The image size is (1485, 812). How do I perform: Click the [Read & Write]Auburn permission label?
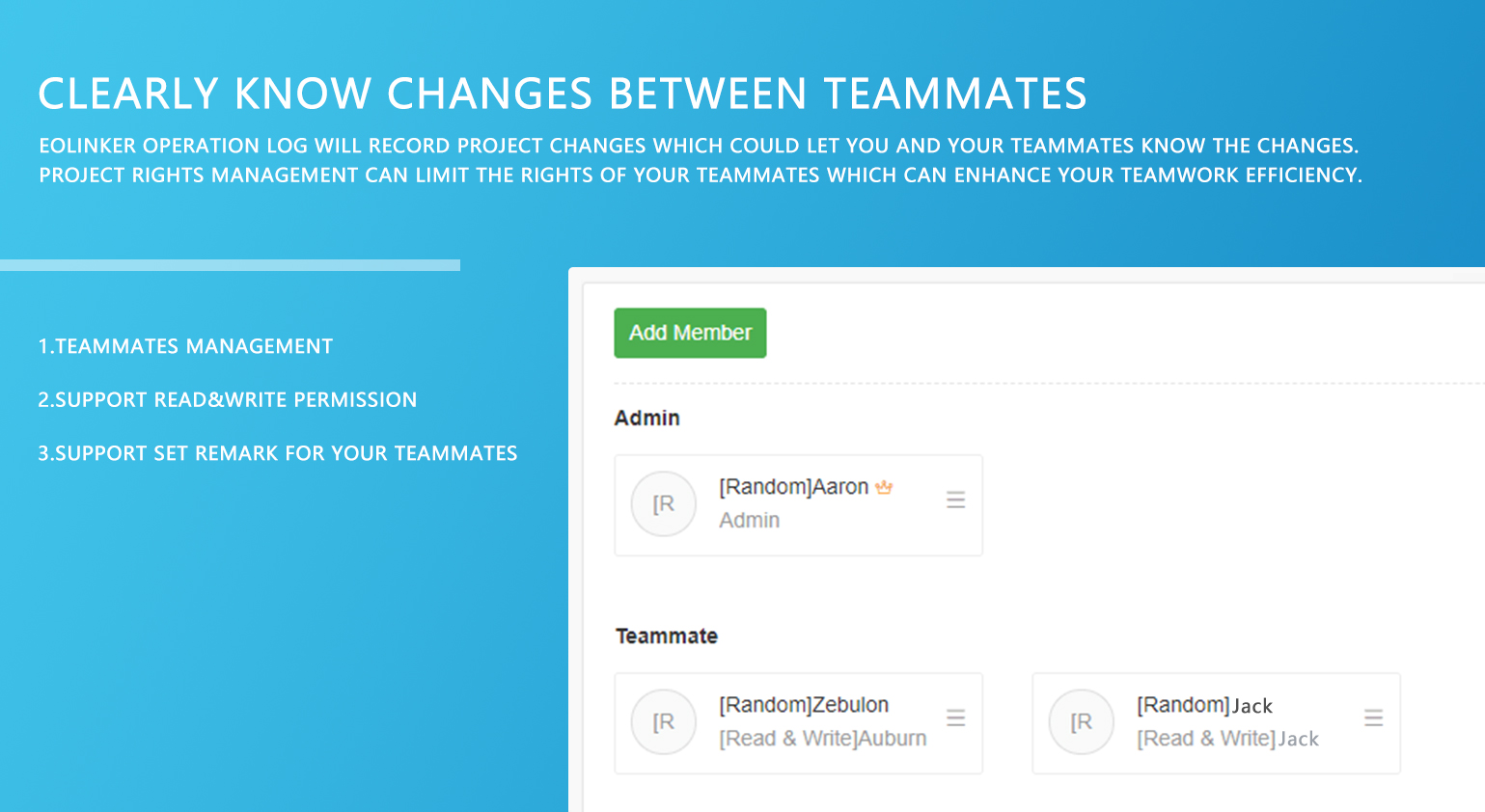click(x=822, y=739)
